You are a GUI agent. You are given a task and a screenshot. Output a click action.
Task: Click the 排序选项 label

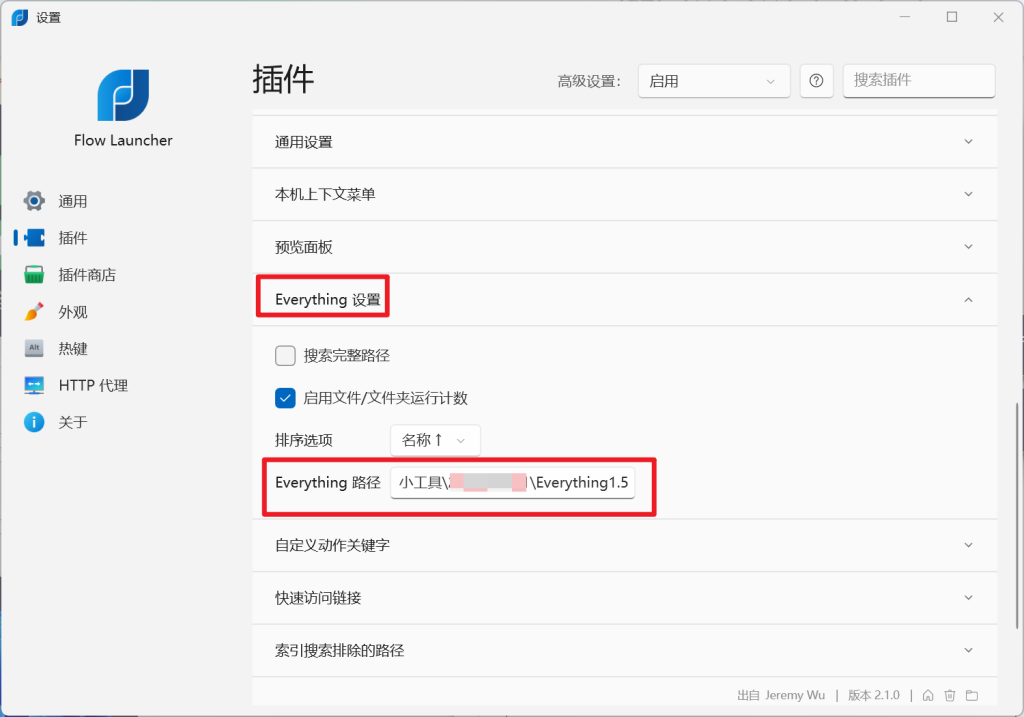tap(304, 440)
